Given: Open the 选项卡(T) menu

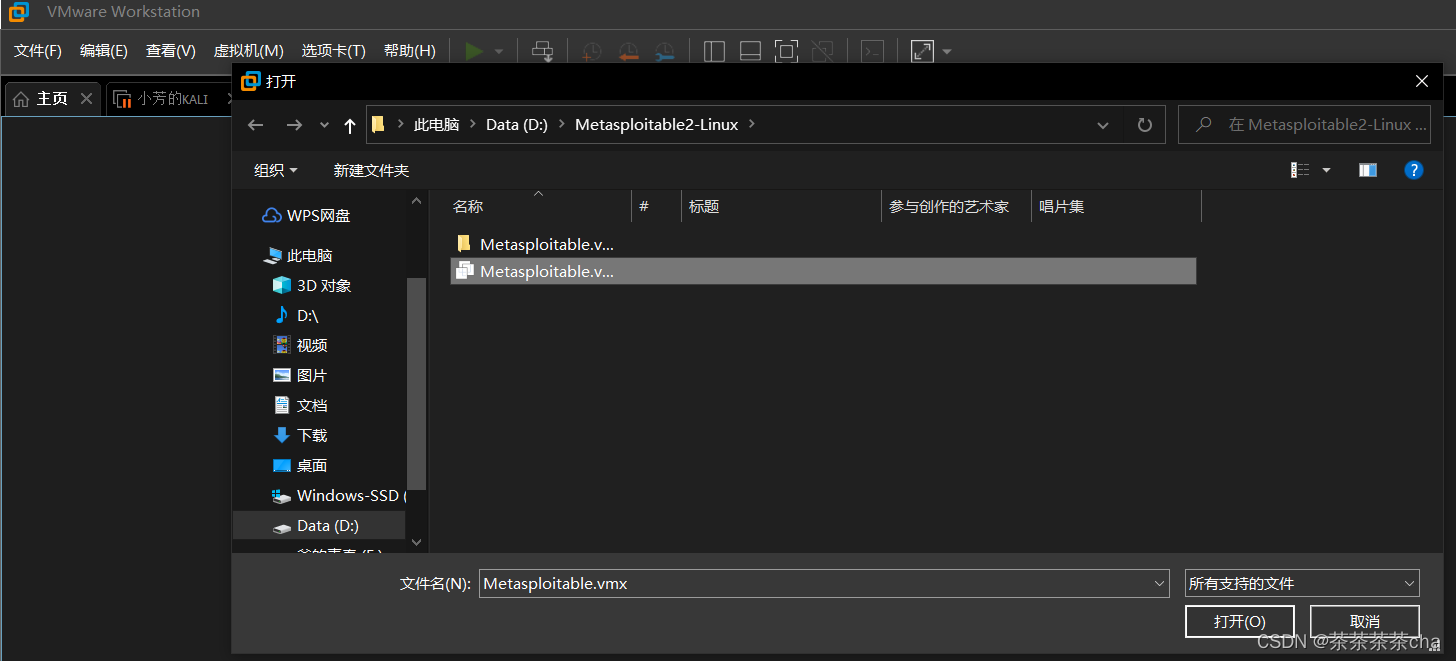Looking at the screenshot, I should [x=334, y=51].
